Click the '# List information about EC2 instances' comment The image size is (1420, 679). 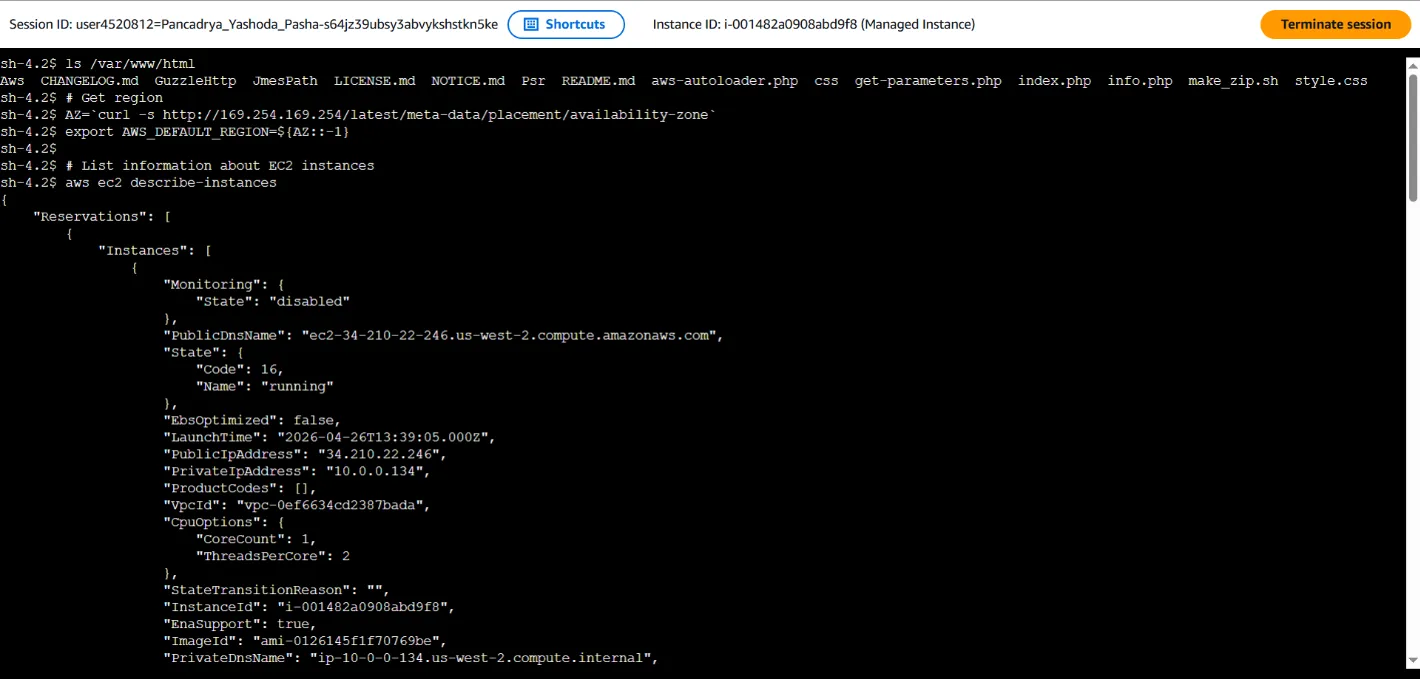click(187, 166)
